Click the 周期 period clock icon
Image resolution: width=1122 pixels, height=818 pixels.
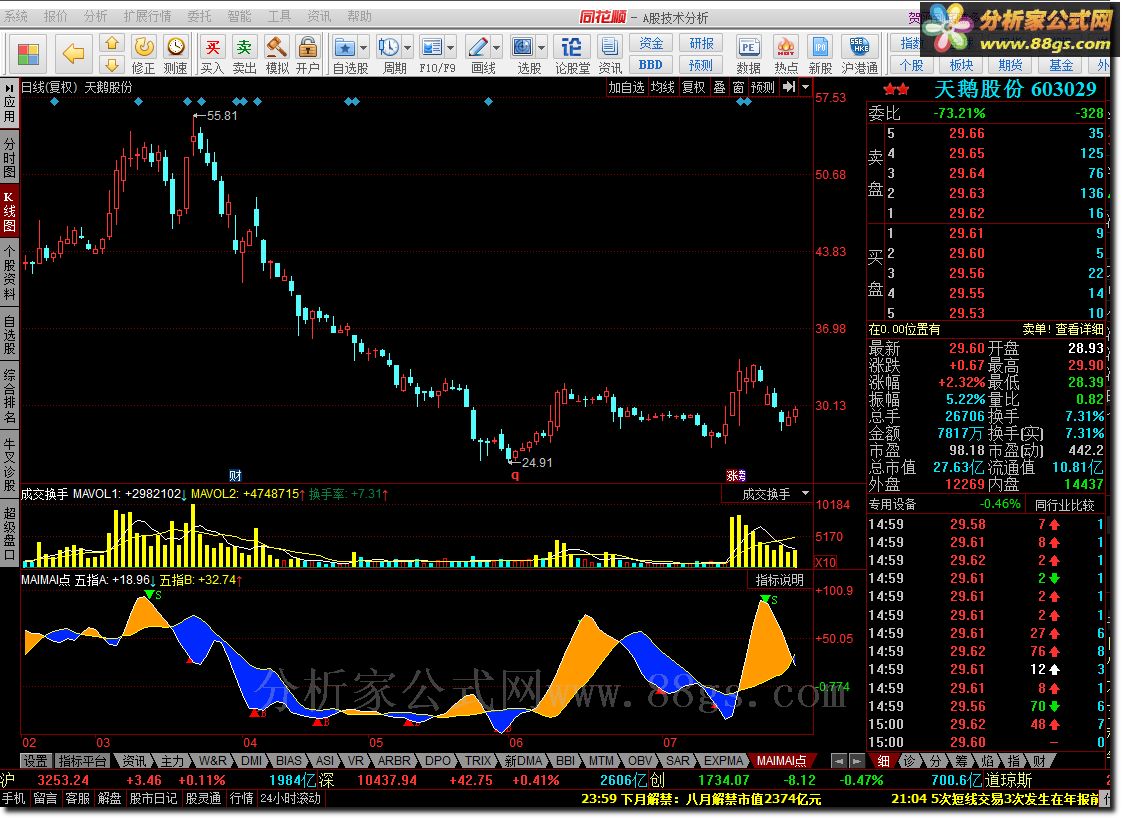389,47
